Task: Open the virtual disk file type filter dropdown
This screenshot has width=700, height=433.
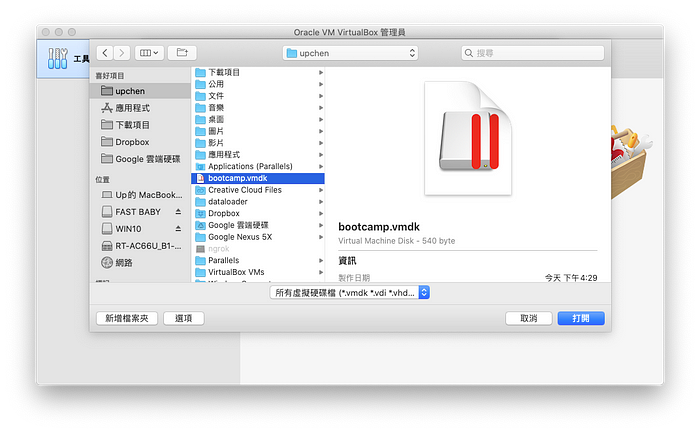Action: [x=350, y=293]
